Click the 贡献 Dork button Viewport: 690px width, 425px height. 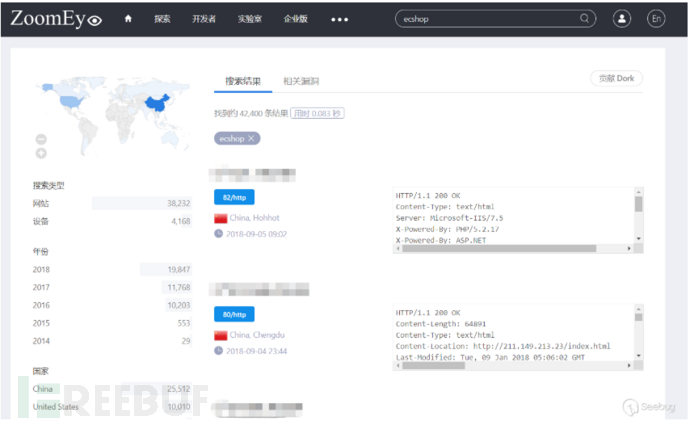point(616,78)
